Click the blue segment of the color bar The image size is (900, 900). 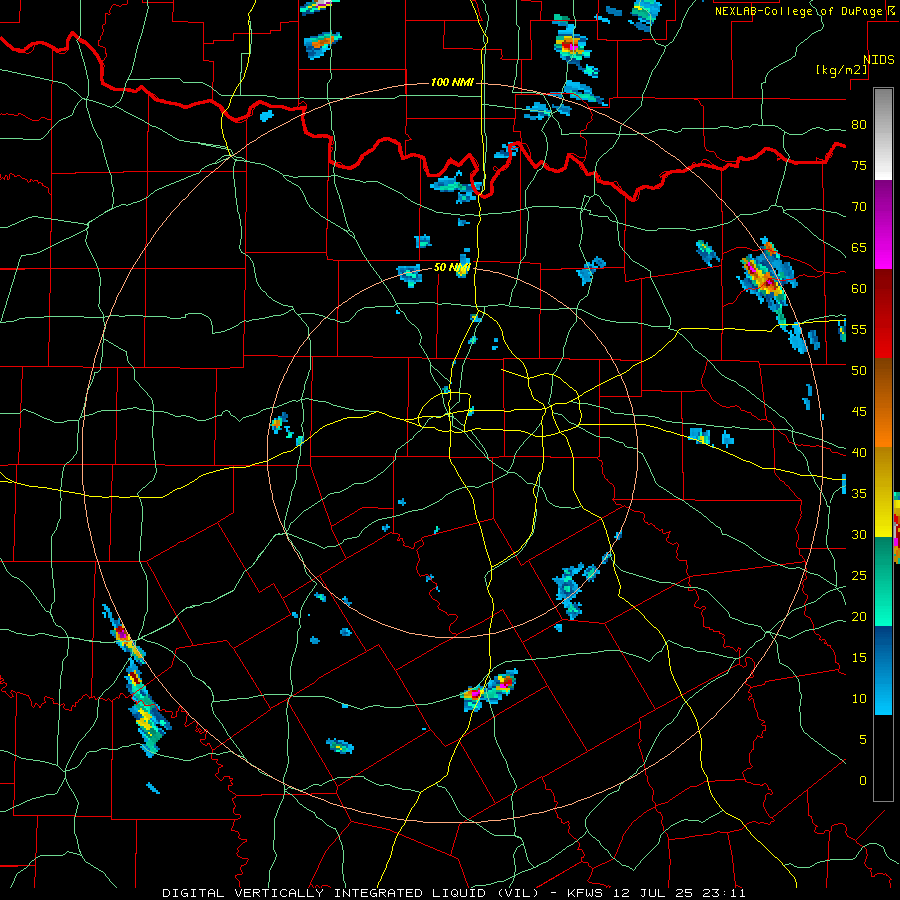883,670
